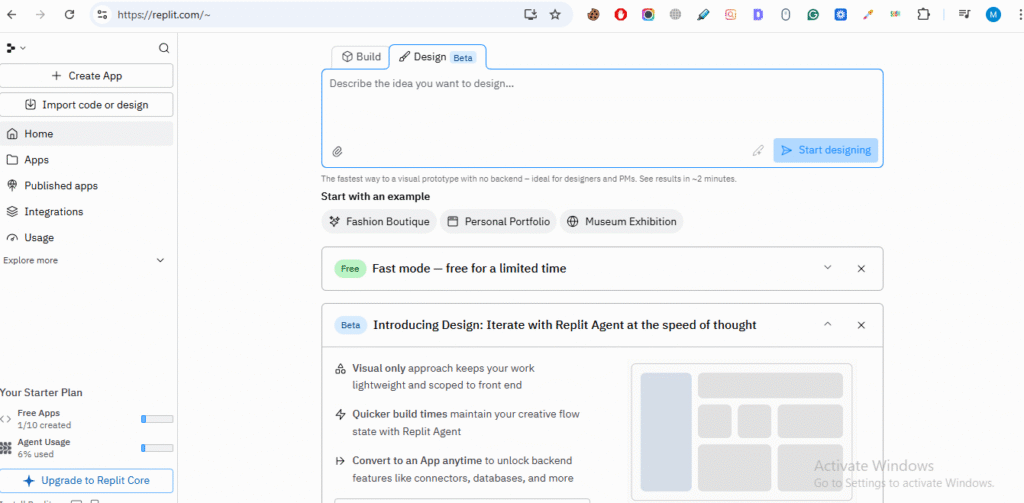Reload the page using the refresh icon
The width and height of the screenshot is (1024, 503).
[69, 15]
